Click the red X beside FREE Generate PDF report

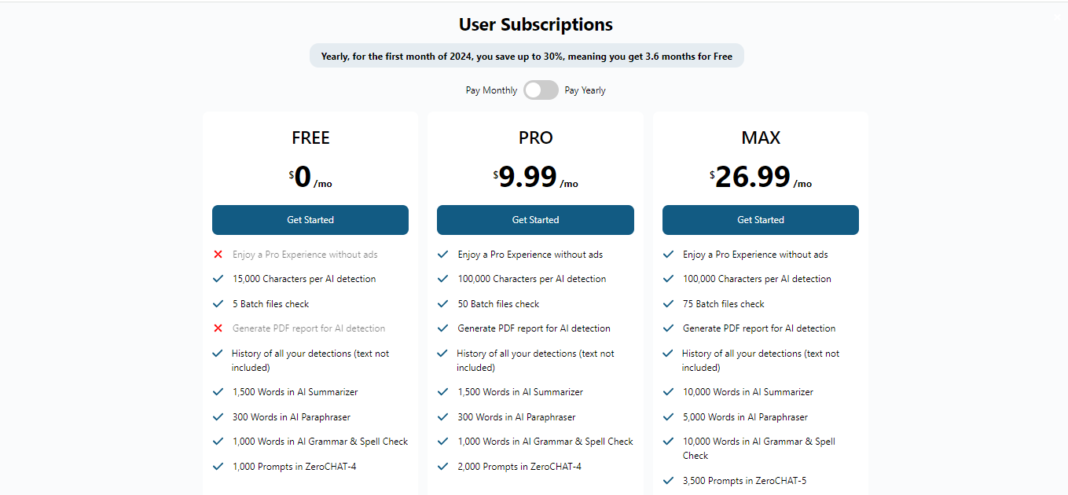point(218,328)
